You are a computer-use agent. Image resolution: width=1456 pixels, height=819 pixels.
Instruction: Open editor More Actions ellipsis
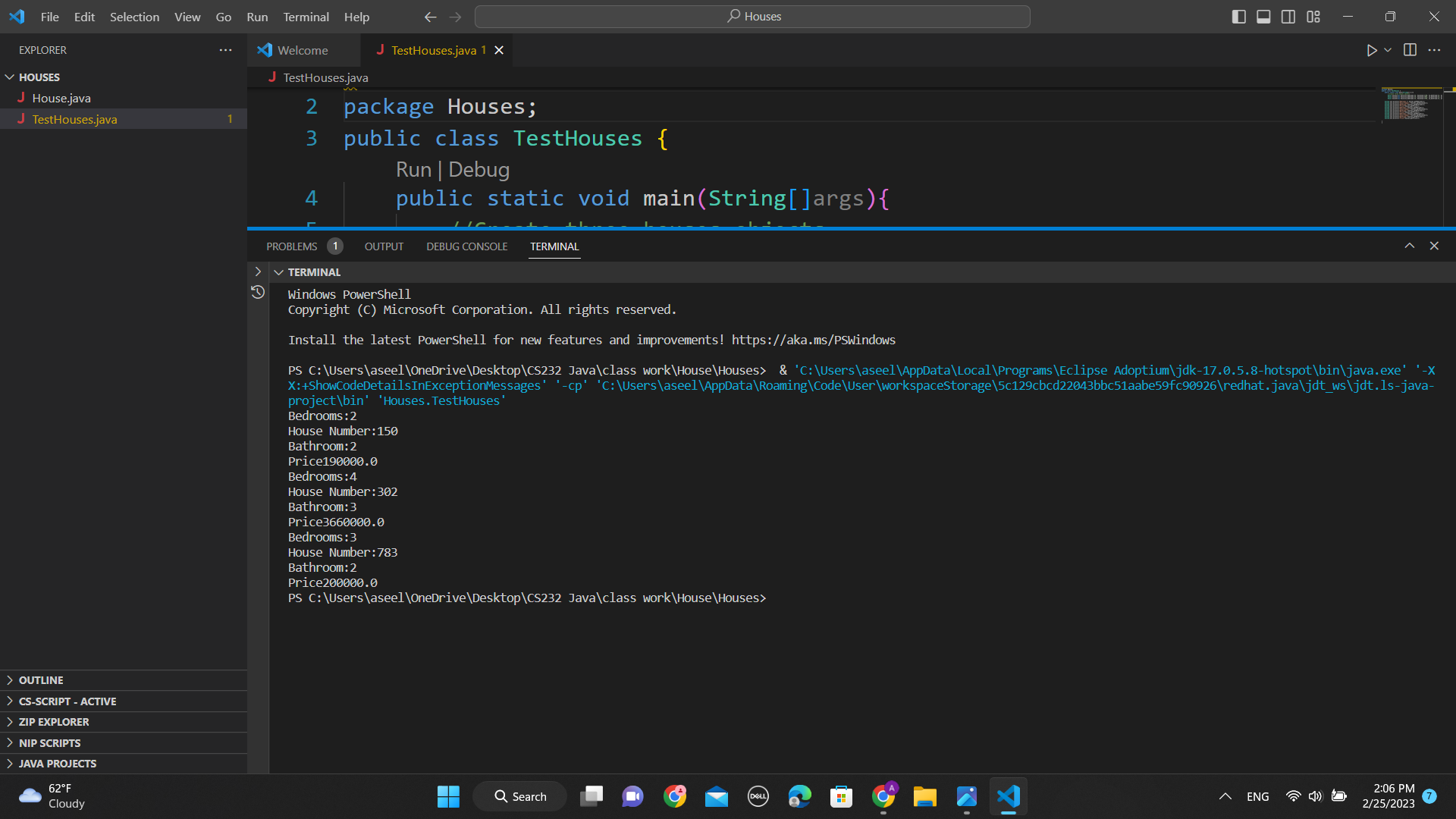(1434, 50)
